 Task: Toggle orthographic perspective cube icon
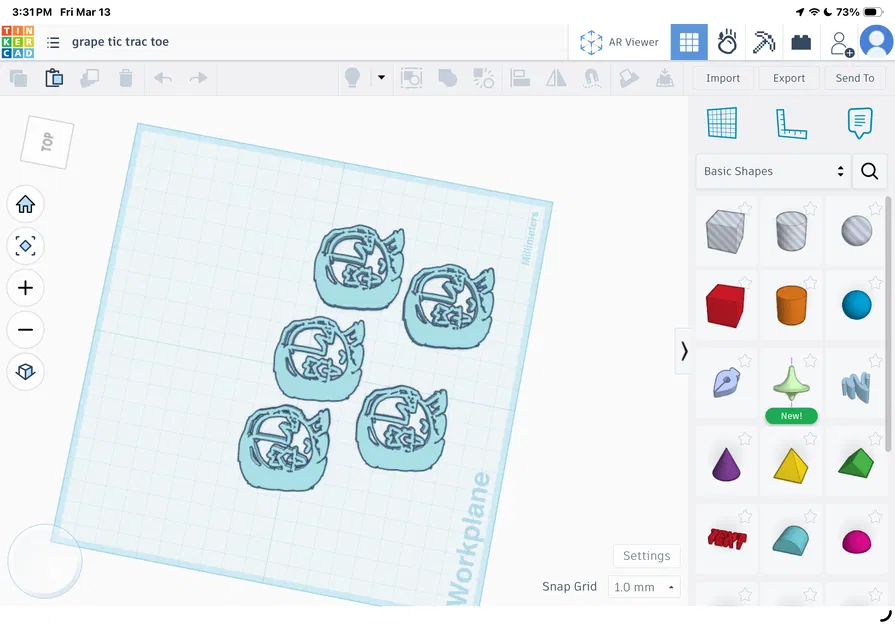coord(25,372)
